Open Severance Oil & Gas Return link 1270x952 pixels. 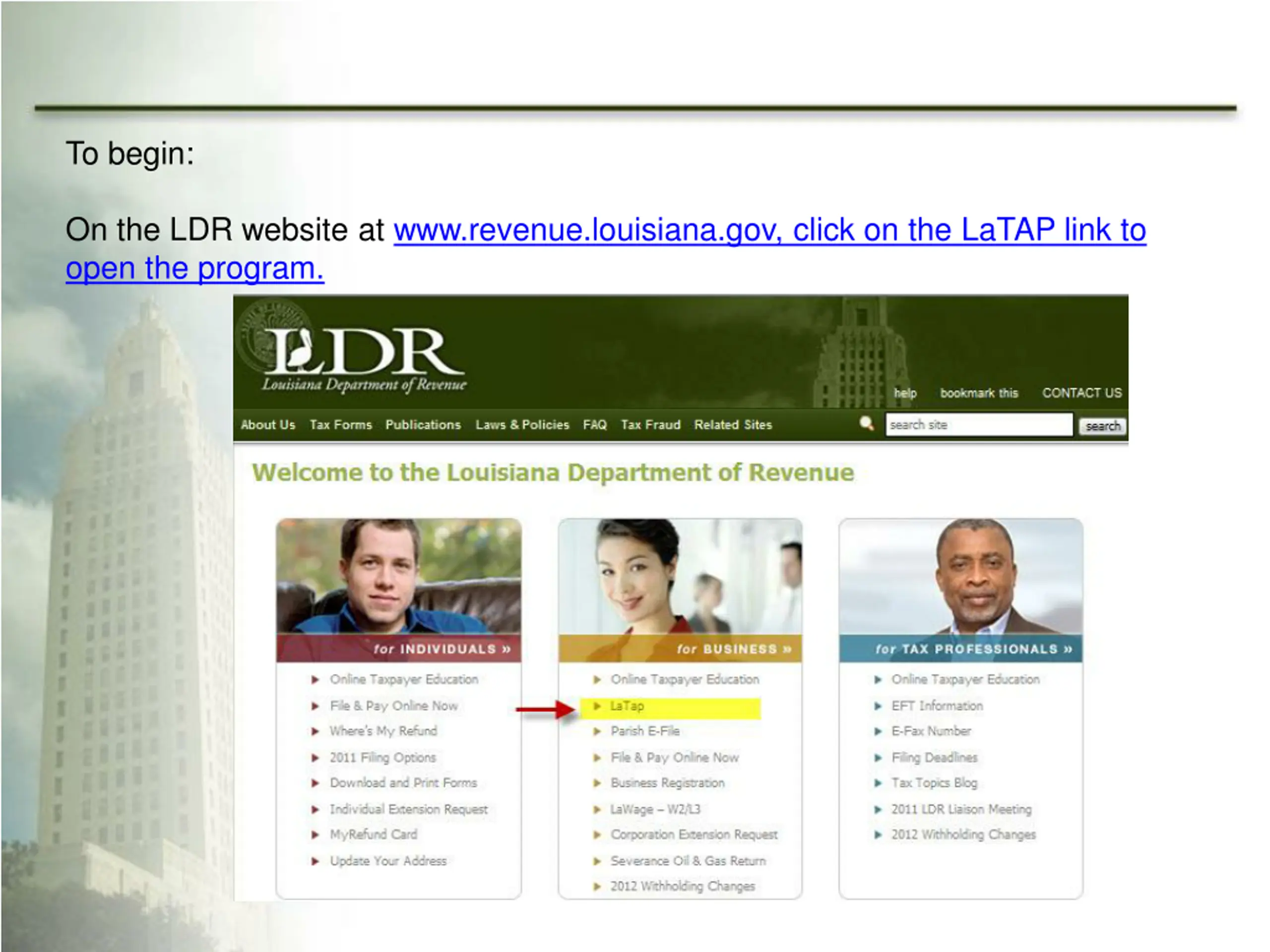[x=688, y=861]
